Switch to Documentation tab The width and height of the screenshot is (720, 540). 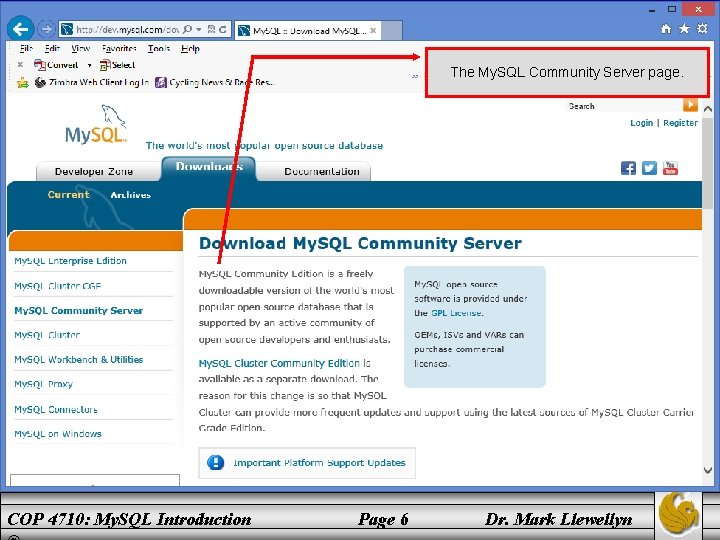tap(321, 172)
